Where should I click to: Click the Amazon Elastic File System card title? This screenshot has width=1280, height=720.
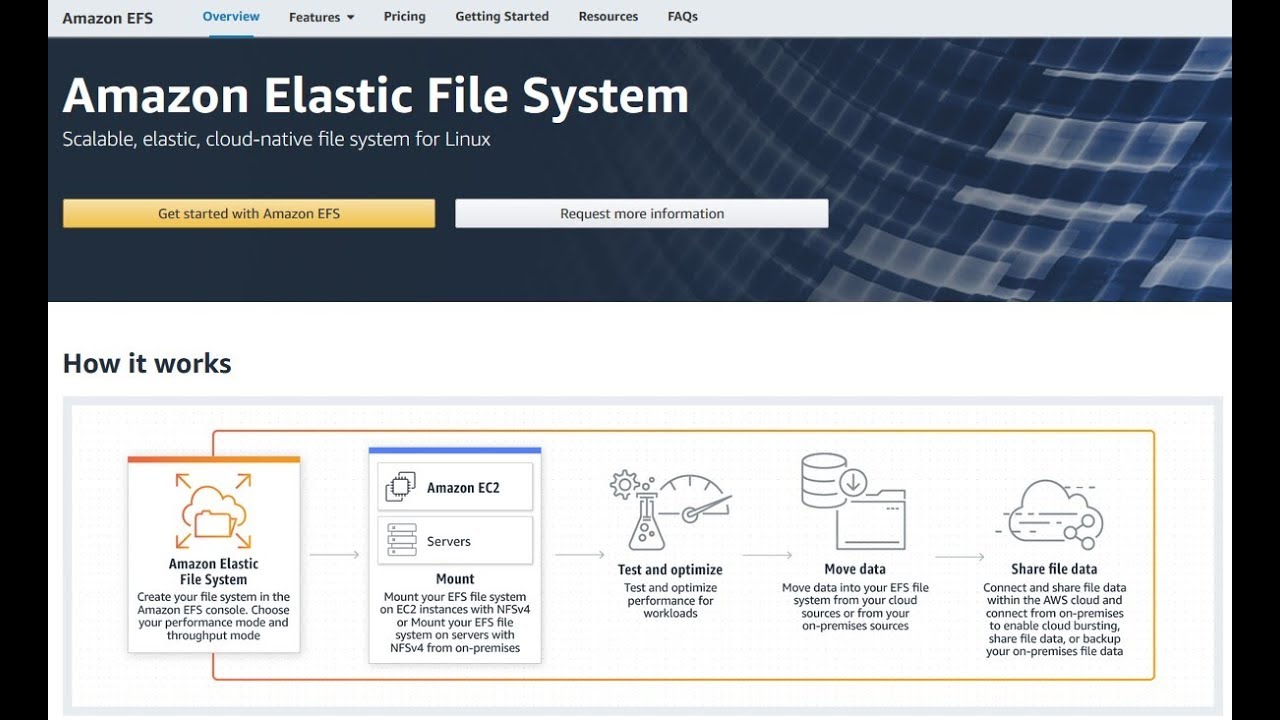(213, 571)
